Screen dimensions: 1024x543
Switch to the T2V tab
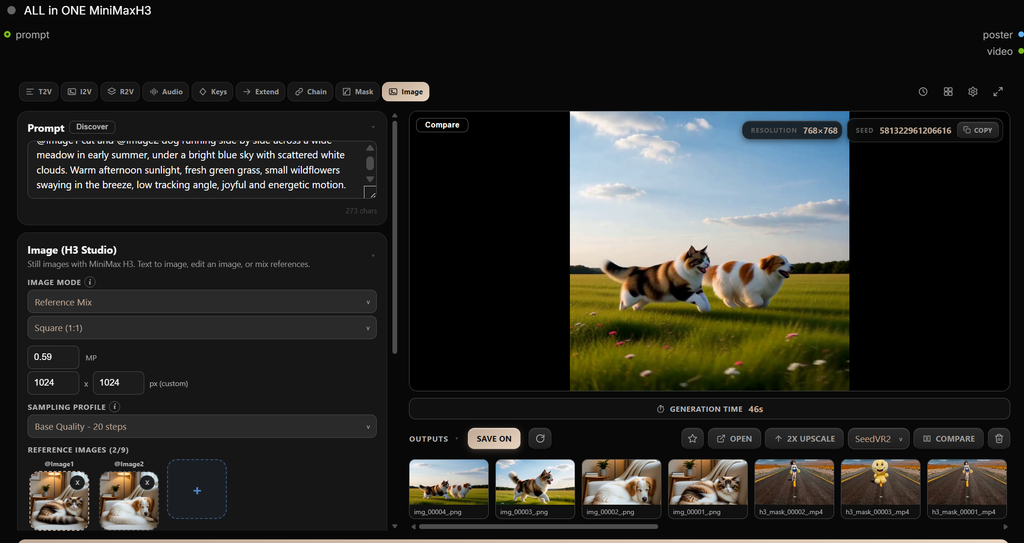(39, 91)
